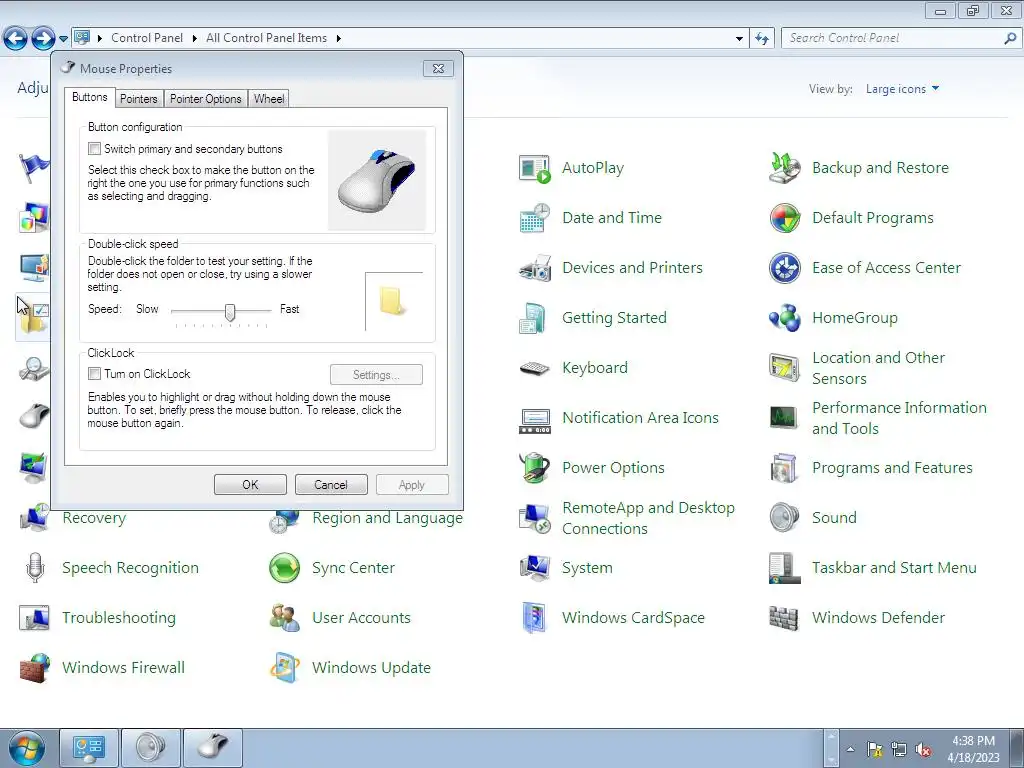Image resolution: width=1024 pixels, height=768 pixels.
Task: Click the Power Options battery icon
Action: click(x=534, y=468)
